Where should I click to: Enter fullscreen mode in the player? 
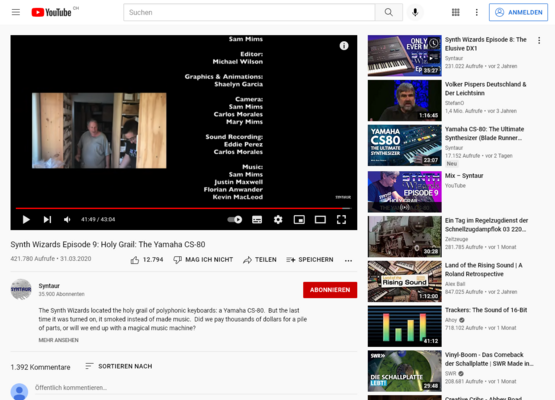point(341,219)
